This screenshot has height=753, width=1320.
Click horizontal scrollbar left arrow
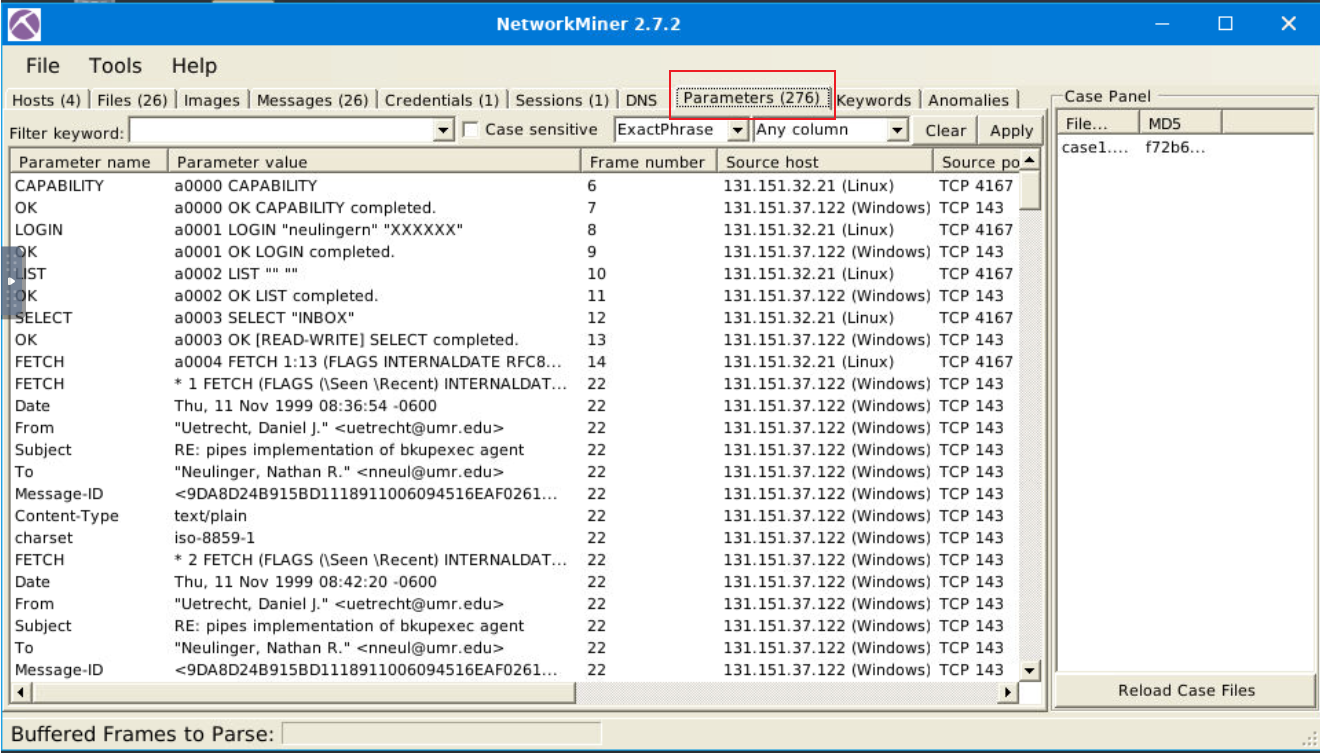[x=21, y=691]
